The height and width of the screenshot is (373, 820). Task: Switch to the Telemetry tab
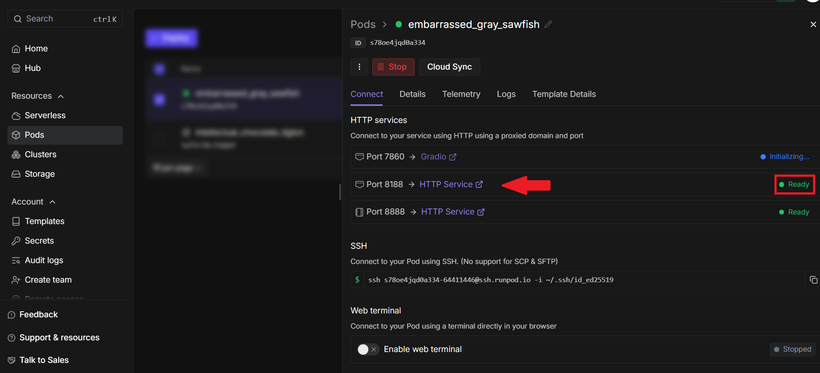tap(461, 95)
